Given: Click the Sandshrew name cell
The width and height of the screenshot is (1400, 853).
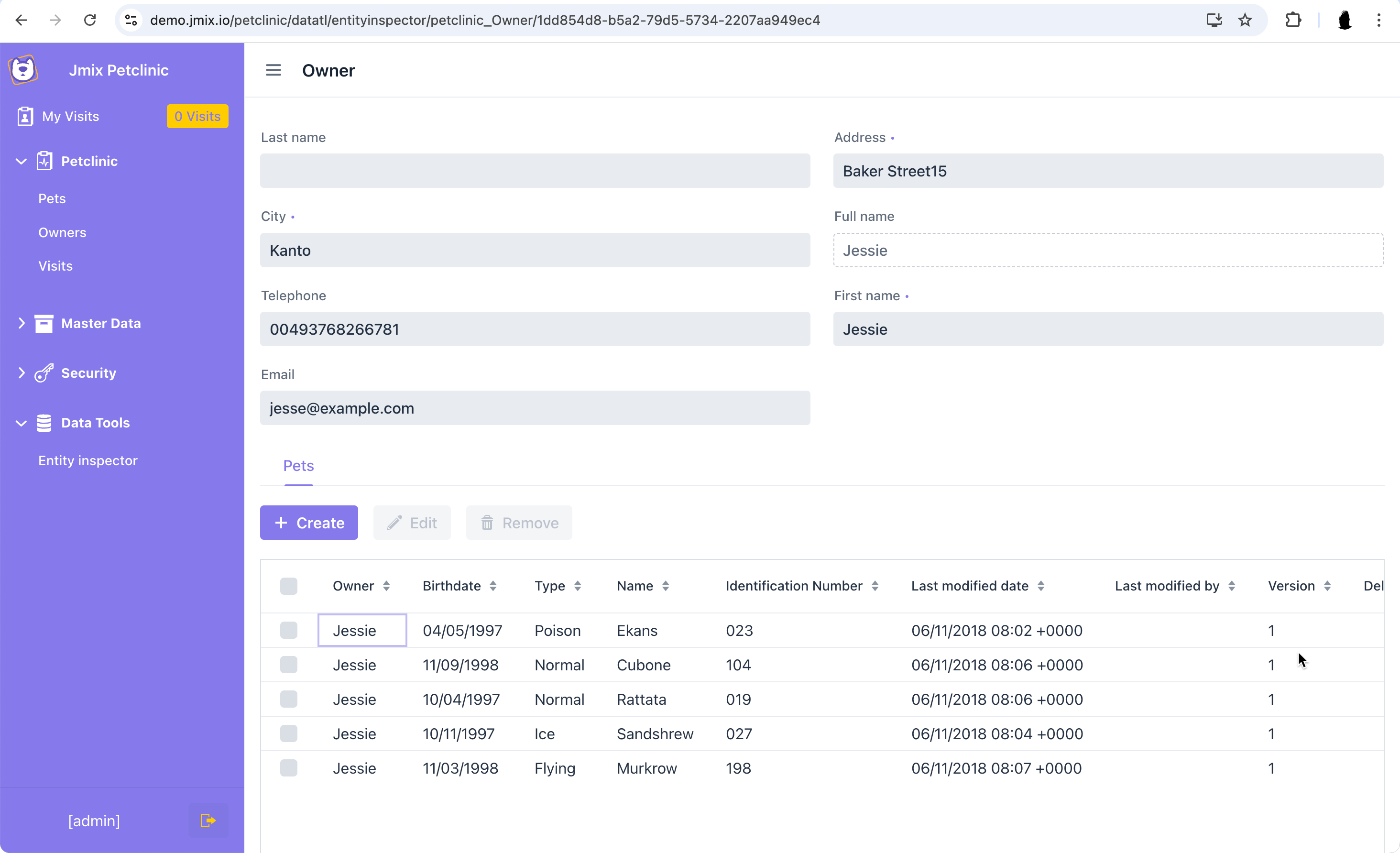Looking at the screenshot, I should [655, 733].
